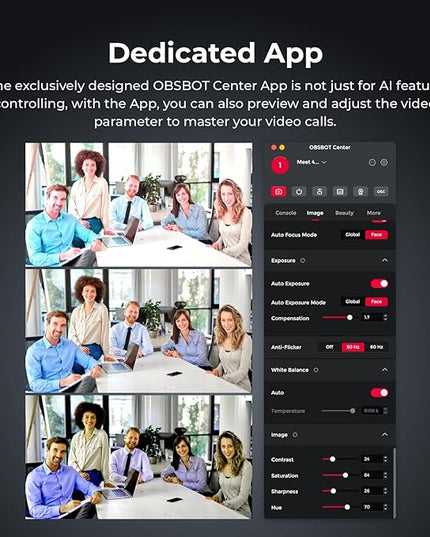Image resolution: width=430 pixels, height=537 pixels.
Task: Switch to the Image tab
Action: 315,213
